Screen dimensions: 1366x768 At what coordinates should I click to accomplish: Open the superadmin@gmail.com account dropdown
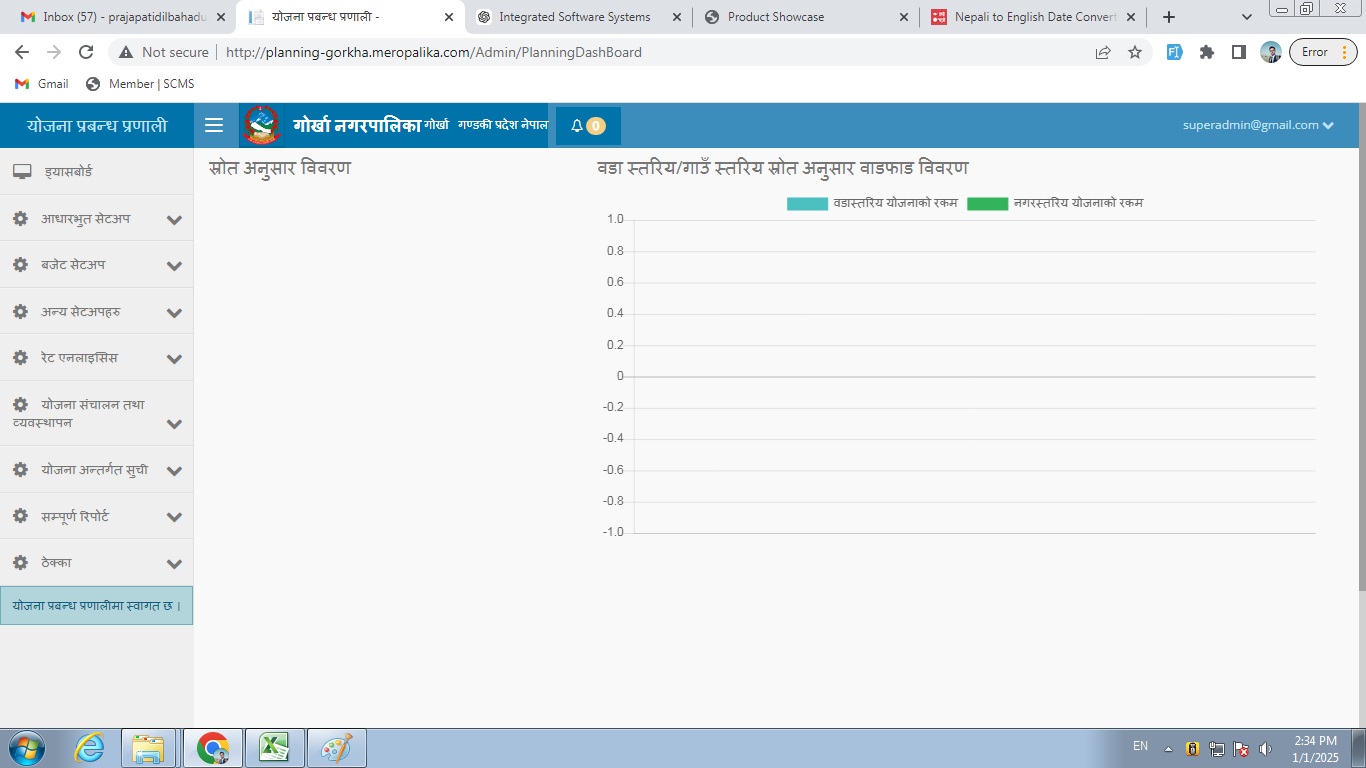point(1257,125)
